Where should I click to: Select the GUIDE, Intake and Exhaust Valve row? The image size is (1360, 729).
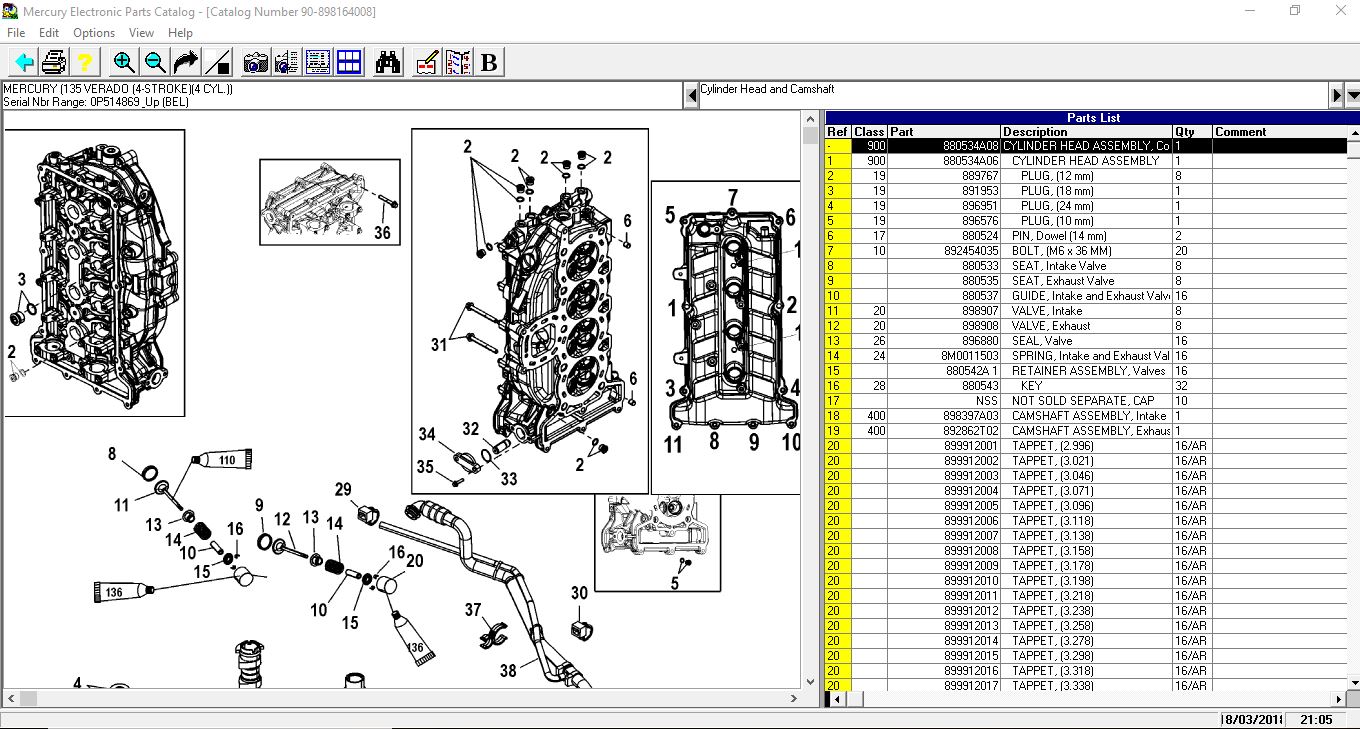coord(1086,296)
